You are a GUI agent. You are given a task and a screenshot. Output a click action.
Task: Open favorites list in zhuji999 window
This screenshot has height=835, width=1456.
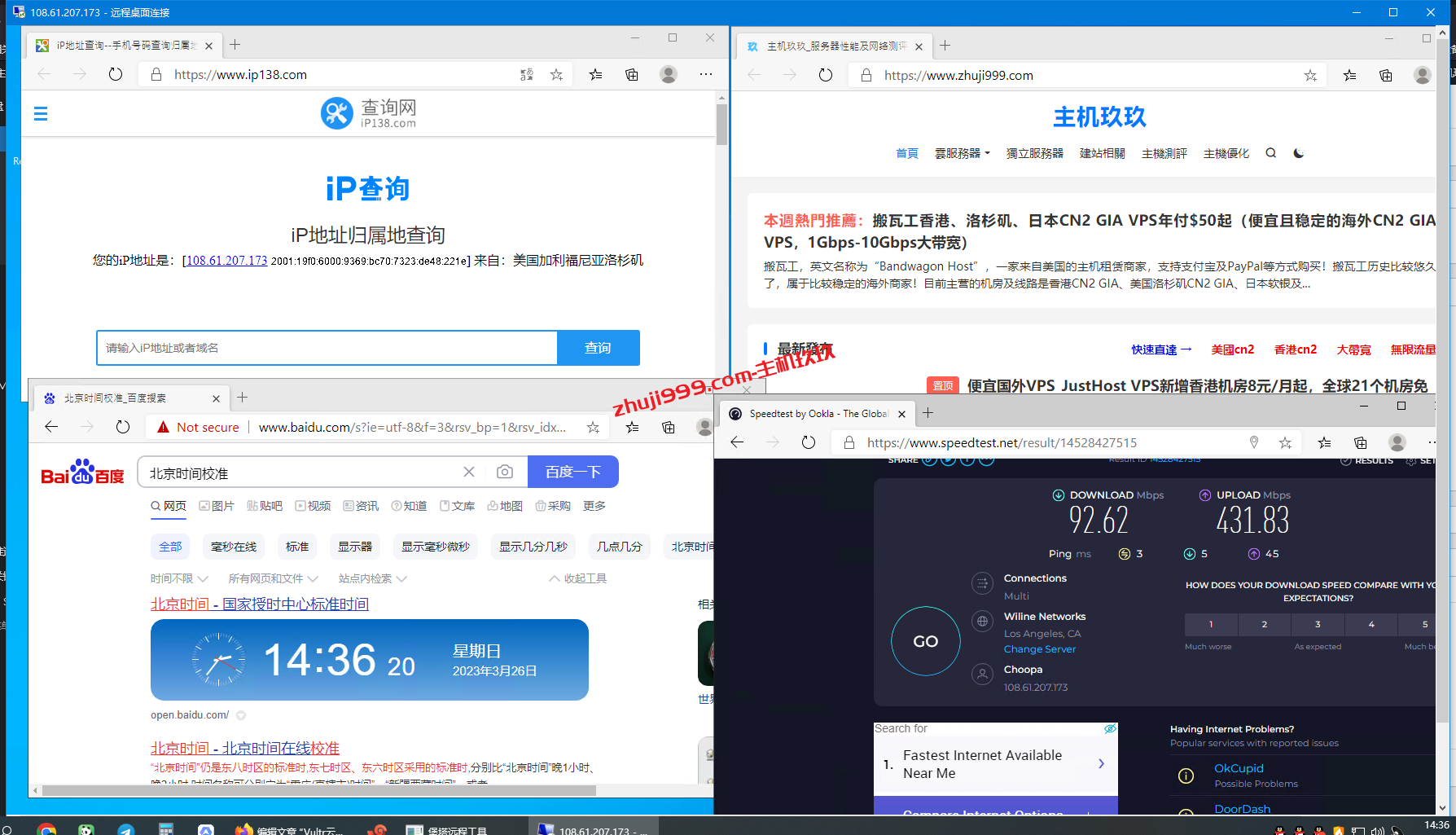point(1349,75)
